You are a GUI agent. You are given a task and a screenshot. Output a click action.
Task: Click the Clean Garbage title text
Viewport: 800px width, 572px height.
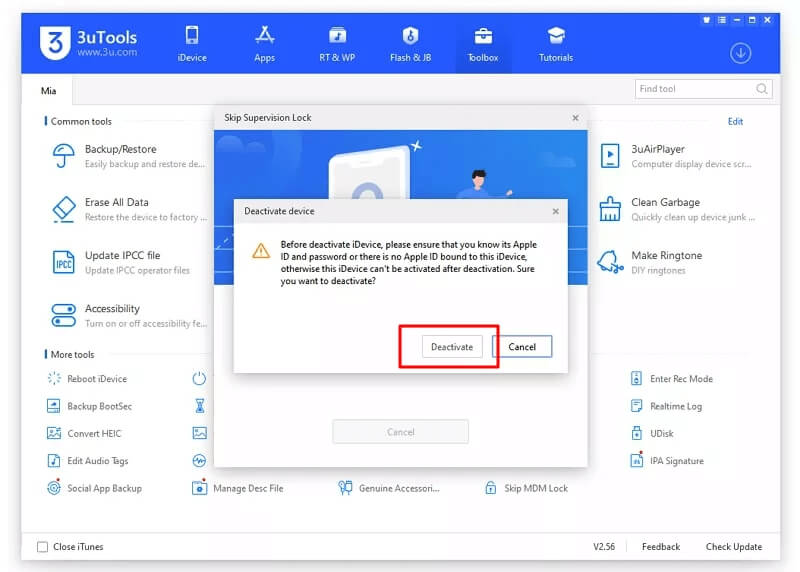[x=665, y=202]
